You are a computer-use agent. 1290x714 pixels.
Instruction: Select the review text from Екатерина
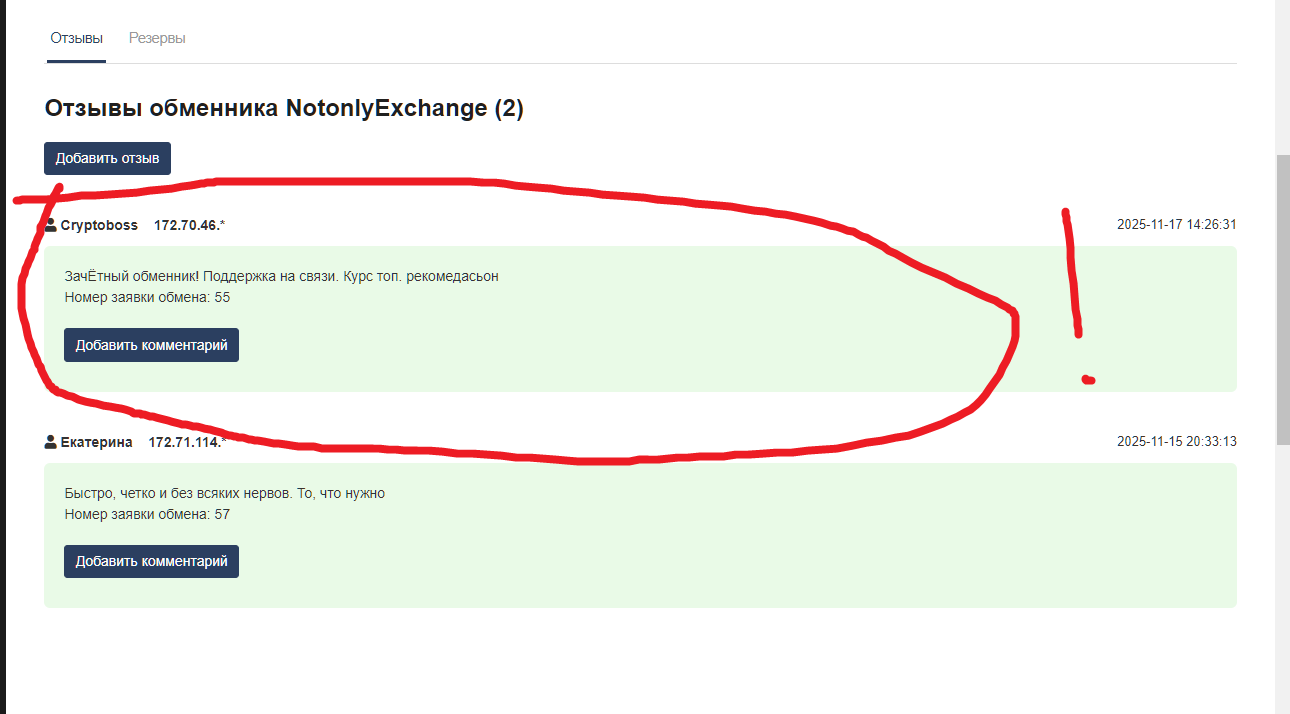point(224,492)
